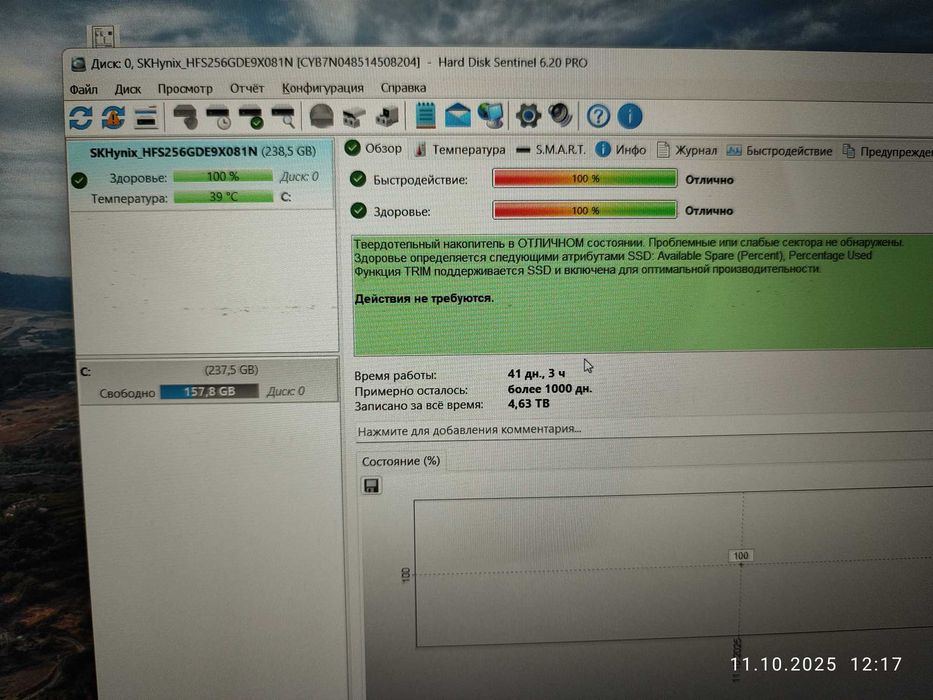Click the question mark help icon
Screen dimensions: 933x700
click(x=598, y=116)
